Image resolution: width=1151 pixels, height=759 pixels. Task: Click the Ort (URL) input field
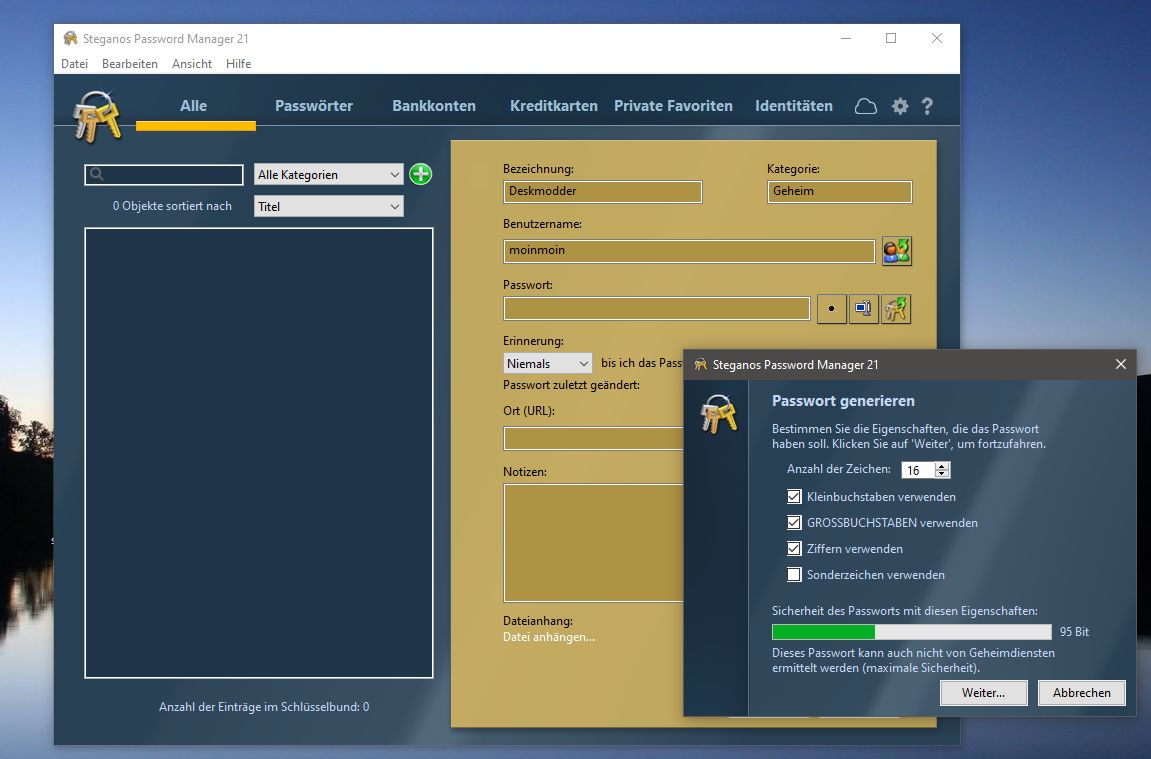[593, 438]
